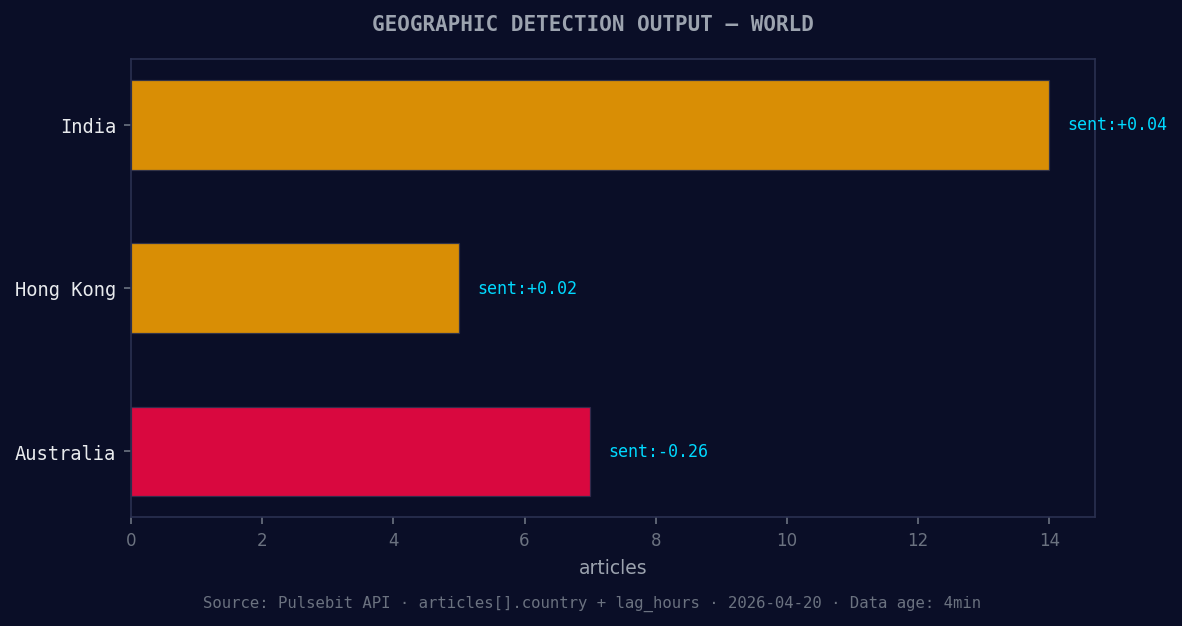
Task: Select the Australia red bar
Action: coord(360,452)
